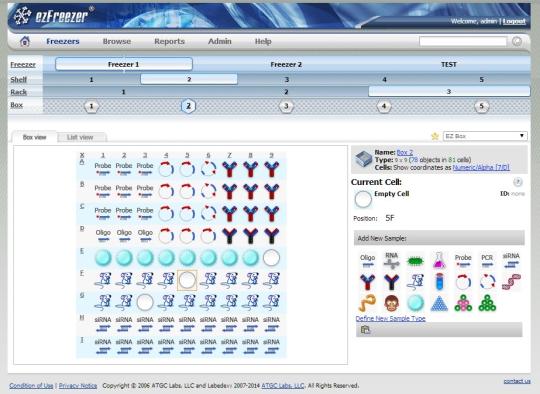Open the Admin menu
The width and height of the screenshot is (540, 394).
tap(220, 41)
